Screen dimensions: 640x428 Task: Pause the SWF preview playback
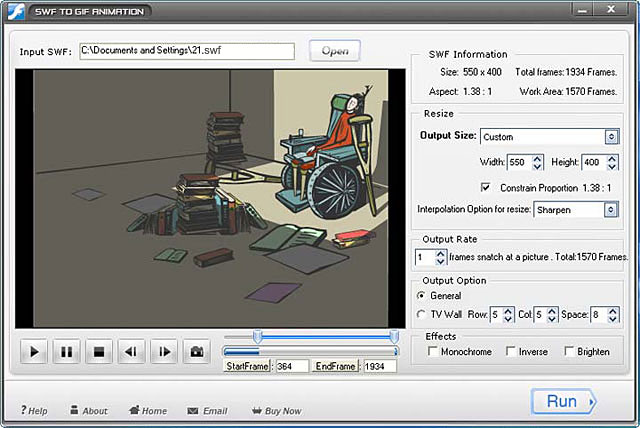tap(67, 351)
